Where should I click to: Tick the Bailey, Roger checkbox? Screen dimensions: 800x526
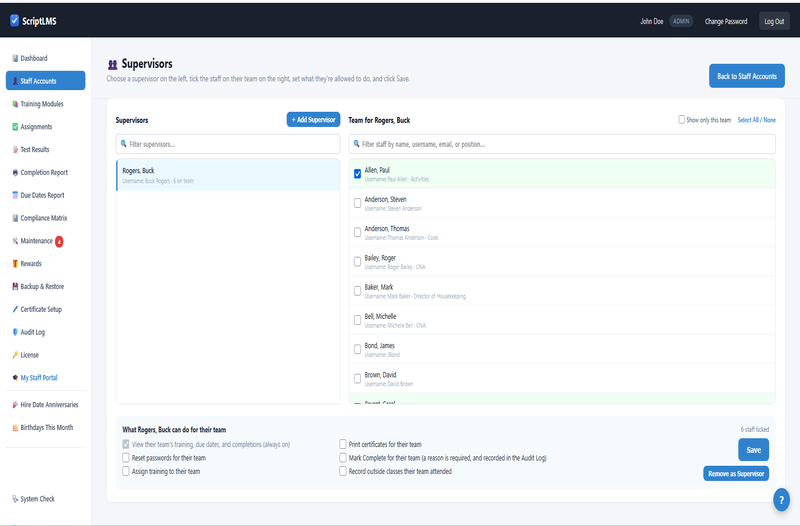coord(357,262)
